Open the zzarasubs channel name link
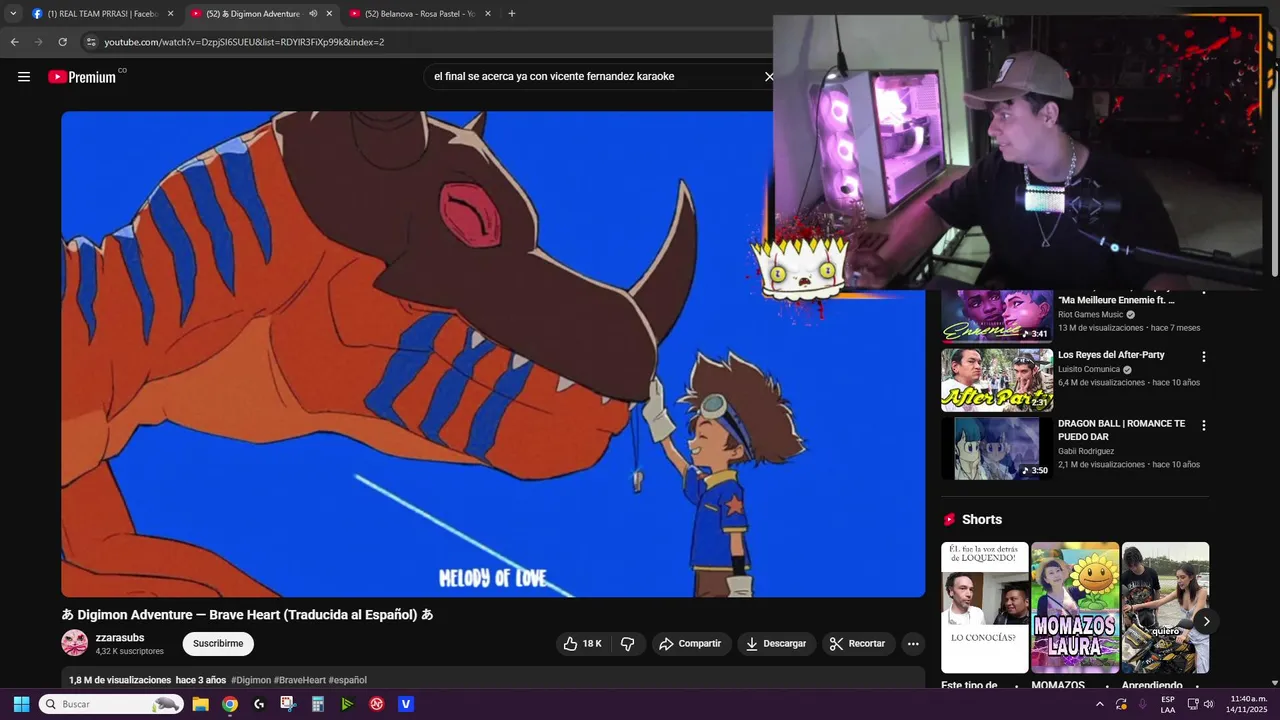This screenshot has height=720, width=1280. pos(120,637)
